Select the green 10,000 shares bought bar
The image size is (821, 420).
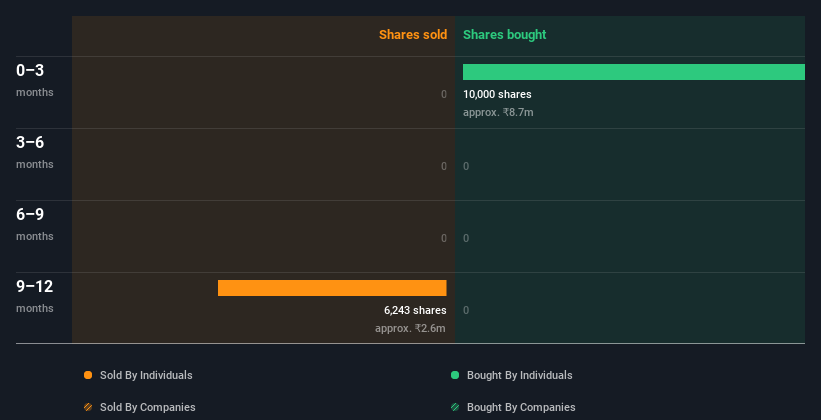(634, 72)
